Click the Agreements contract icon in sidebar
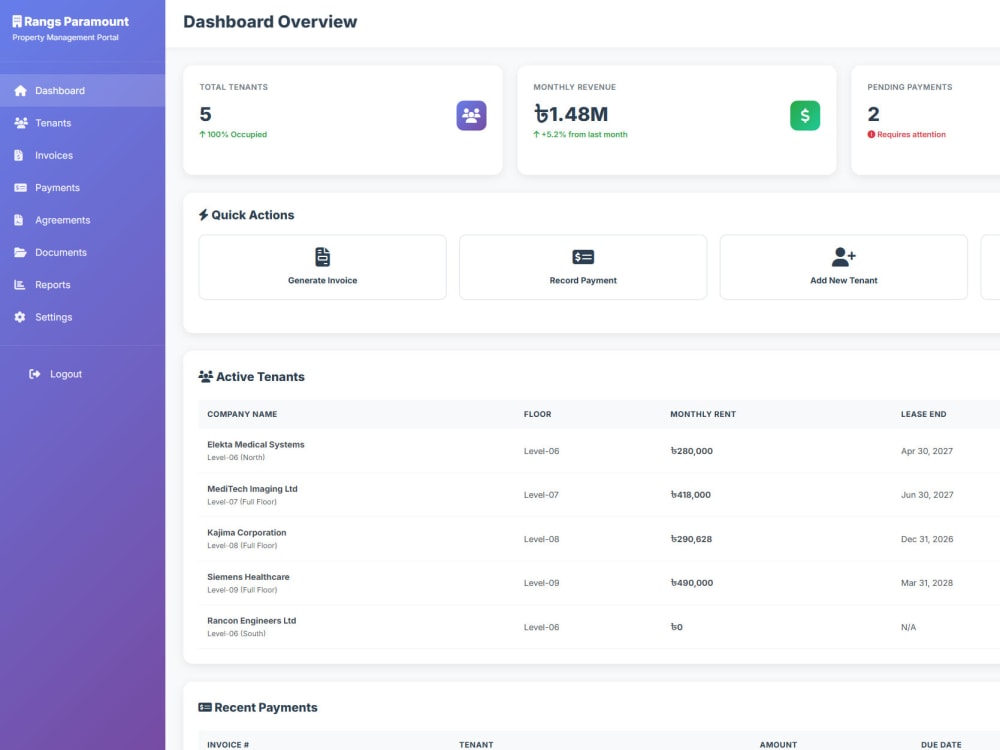 click(x=18, y=220)
